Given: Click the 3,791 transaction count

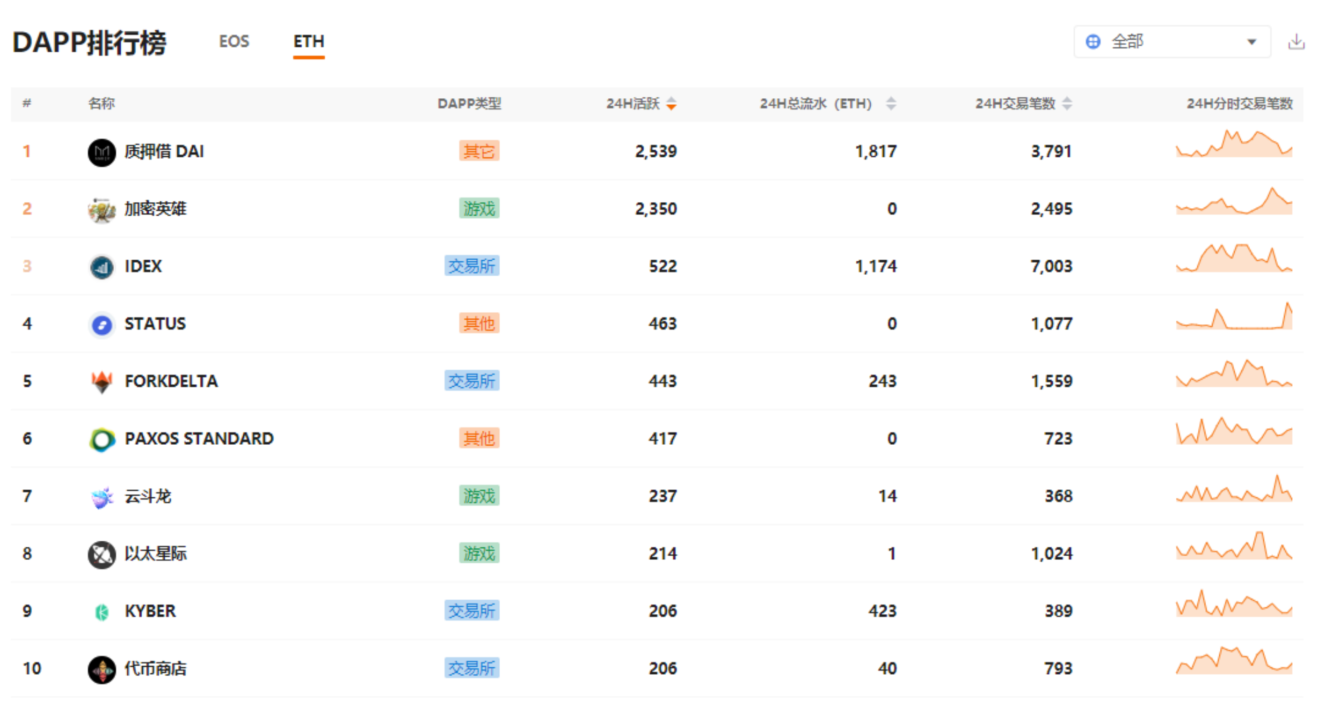Looking at the screenshot, I should (1052, 152).
